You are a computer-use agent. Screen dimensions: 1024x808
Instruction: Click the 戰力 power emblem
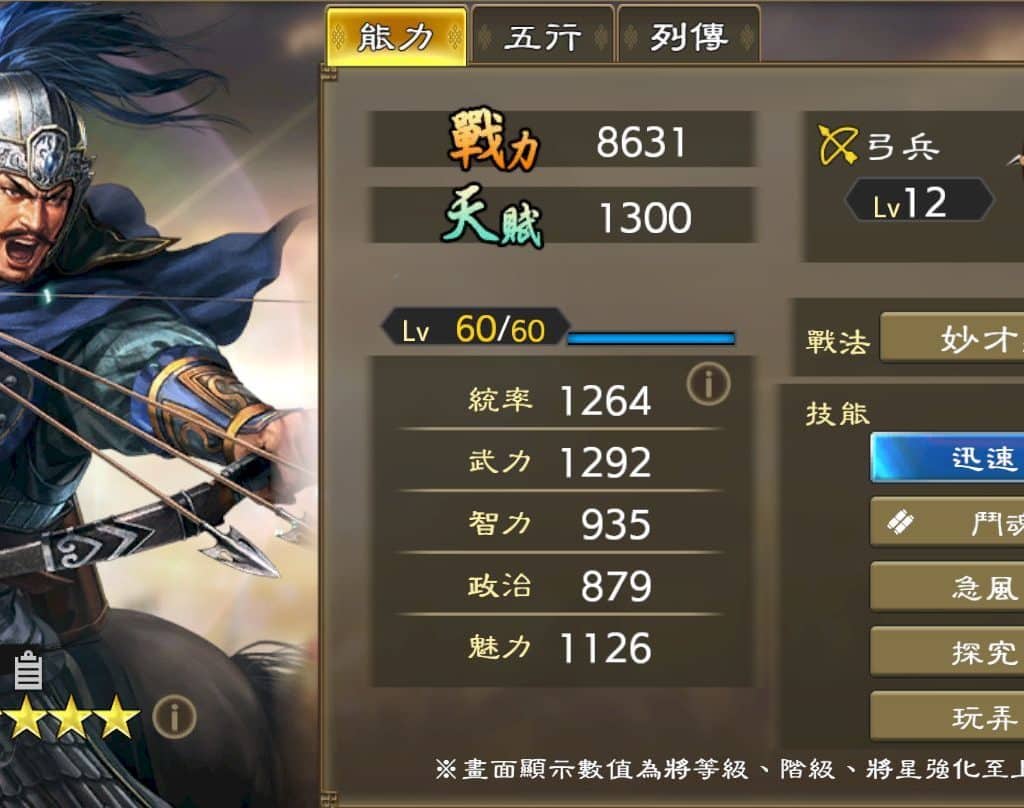tap(494, 141)
